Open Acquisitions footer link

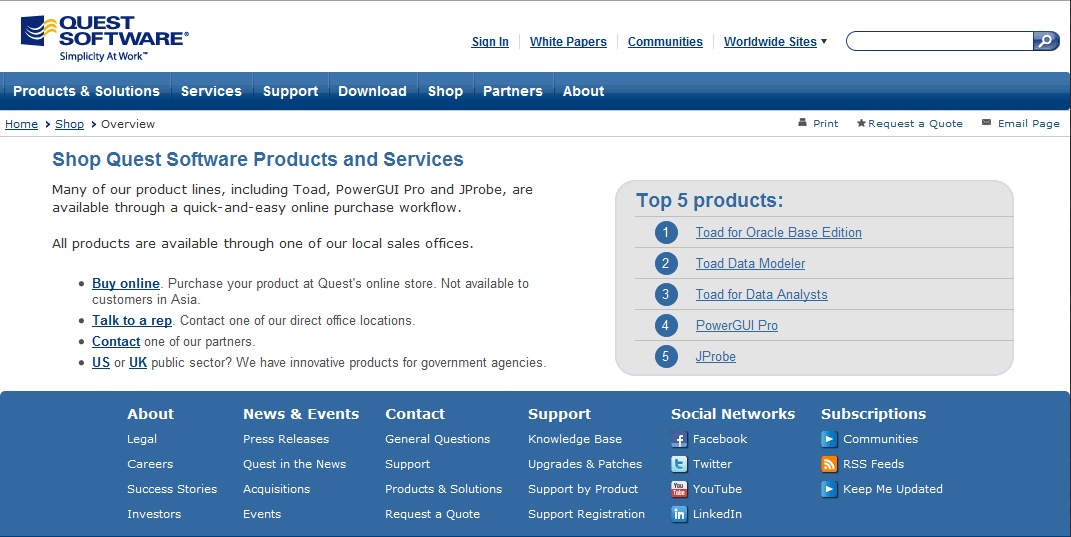click(x=277, y=489)
